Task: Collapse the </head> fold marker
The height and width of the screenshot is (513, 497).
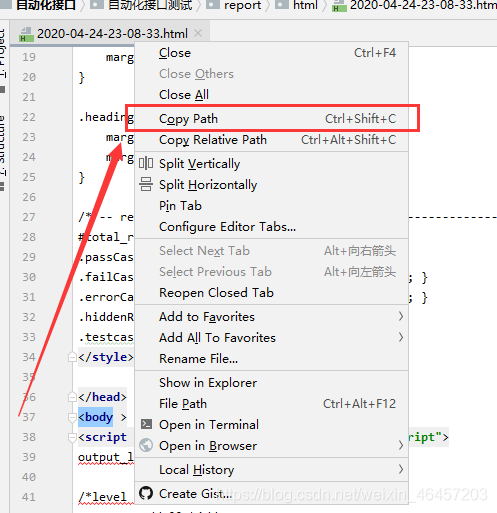Action: pos(72,397)
